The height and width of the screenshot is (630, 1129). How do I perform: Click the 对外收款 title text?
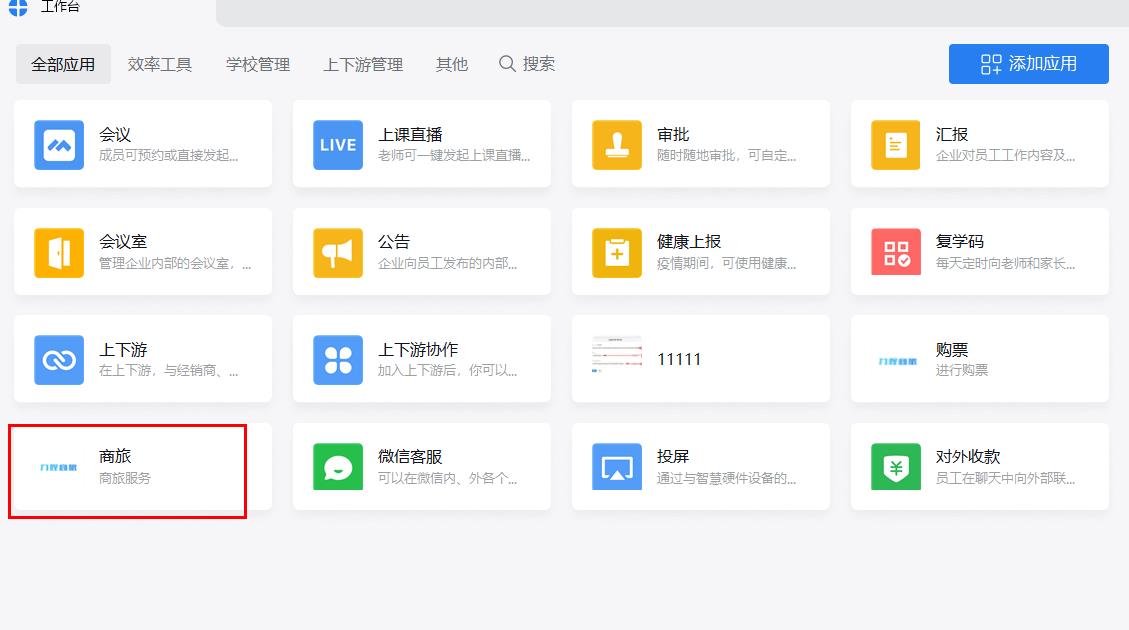coord(968,456)
